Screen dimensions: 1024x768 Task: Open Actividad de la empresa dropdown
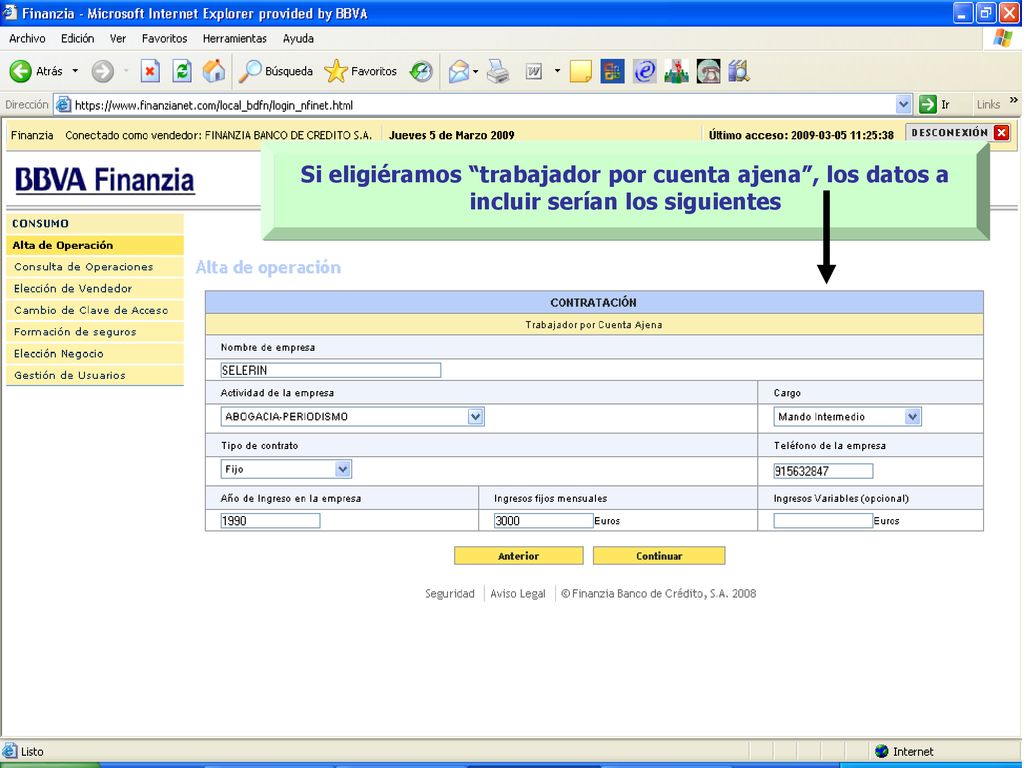(x=475, y=417)
